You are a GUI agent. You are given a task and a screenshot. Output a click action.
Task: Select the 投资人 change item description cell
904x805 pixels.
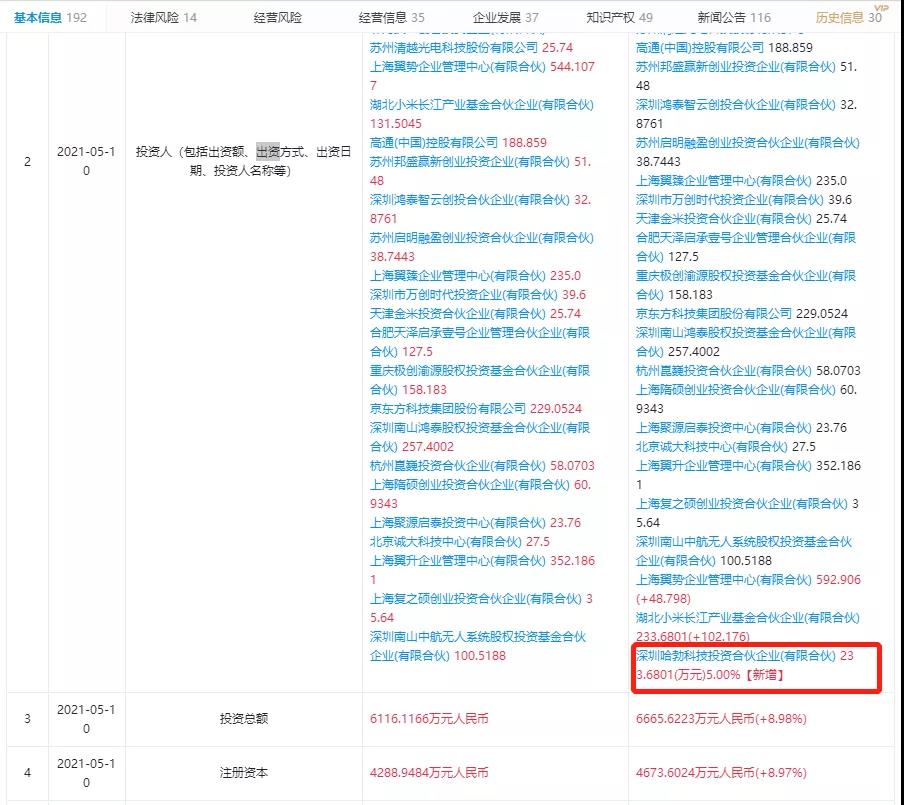(x=243, y=161)
